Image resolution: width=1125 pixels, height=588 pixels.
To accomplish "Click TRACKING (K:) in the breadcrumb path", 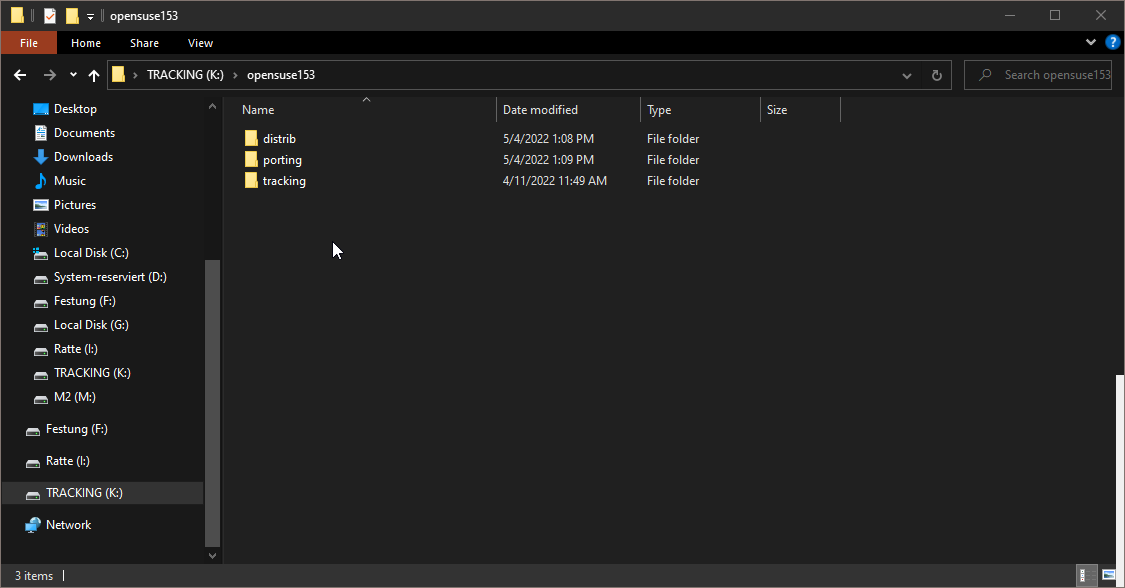I will (x=185, y=75).
